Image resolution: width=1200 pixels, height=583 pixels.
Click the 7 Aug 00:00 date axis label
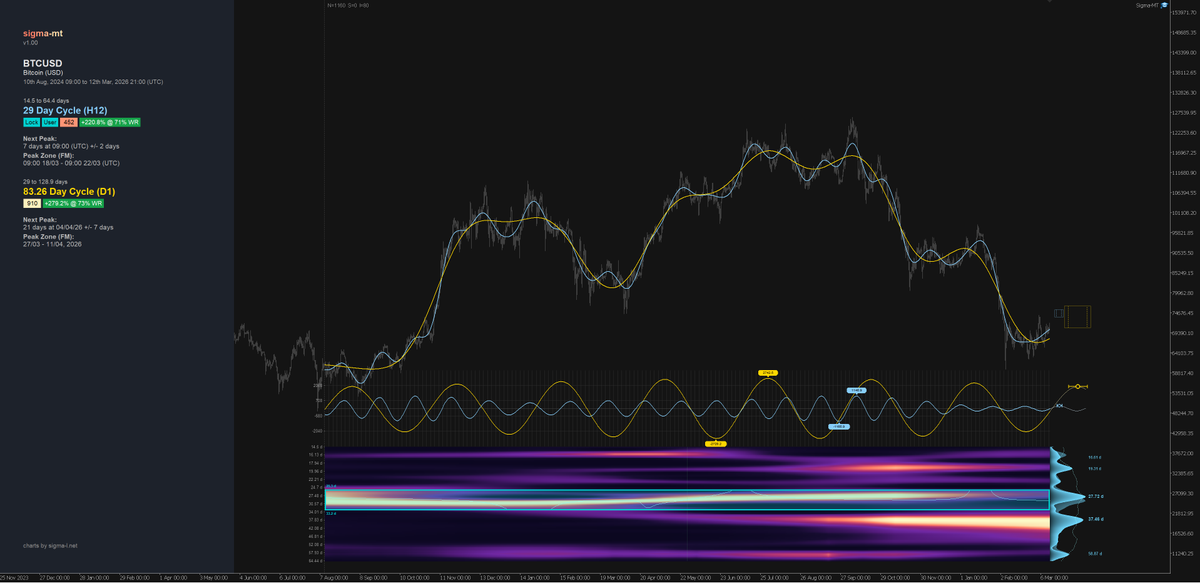tap(333, 578)
